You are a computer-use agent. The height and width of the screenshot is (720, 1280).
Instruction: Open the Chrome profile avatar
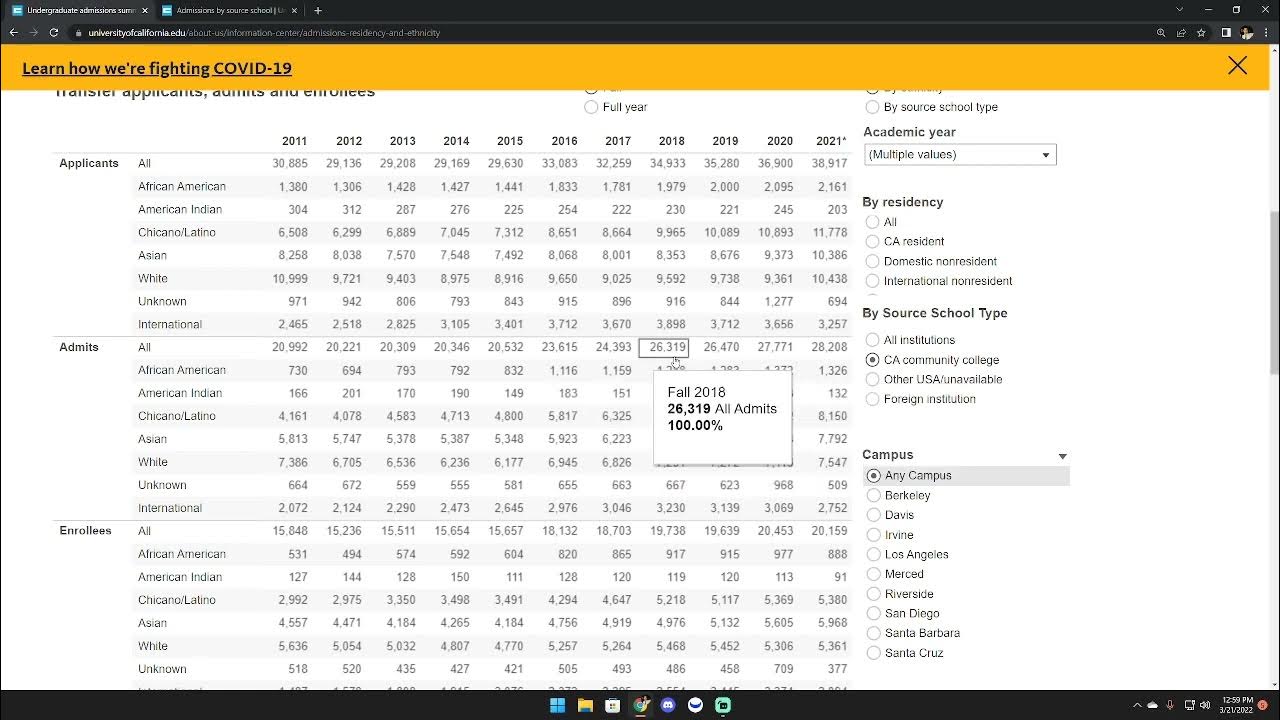pos(1246,32)
